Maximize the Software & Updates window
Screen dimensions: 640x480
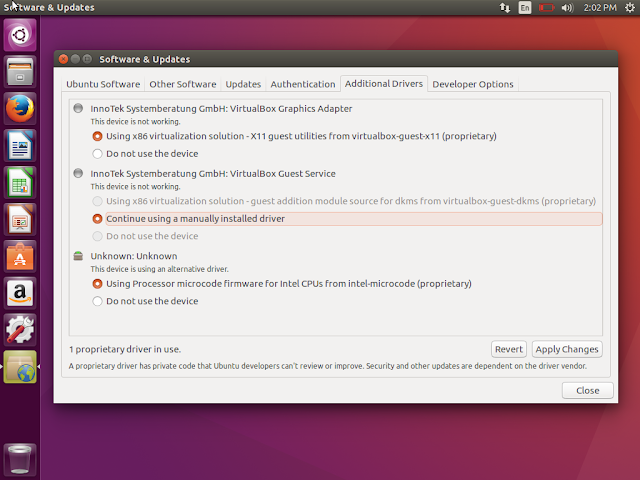click(x=87, y=59)
